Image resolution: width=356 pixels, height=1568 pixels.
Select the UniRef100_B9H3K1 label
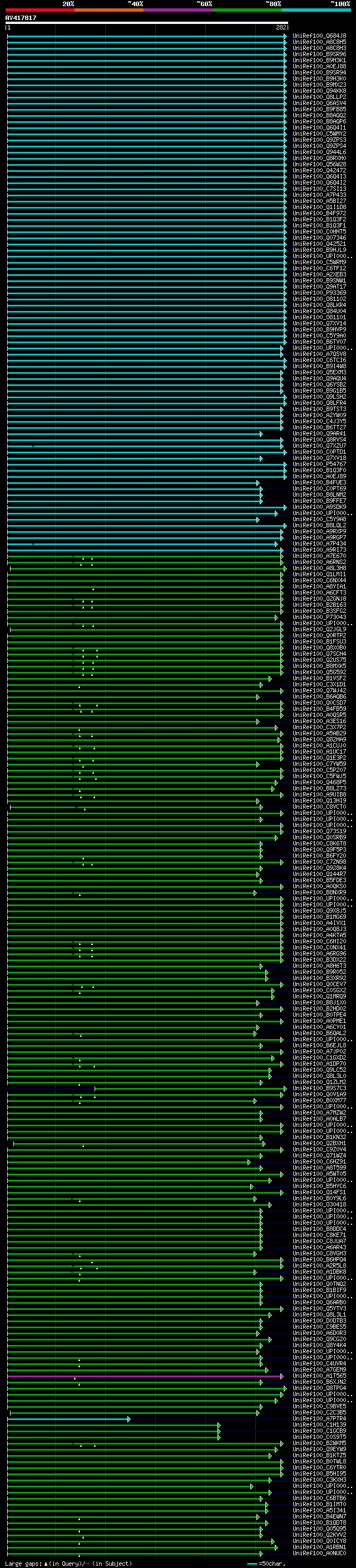tap(319, 60)
